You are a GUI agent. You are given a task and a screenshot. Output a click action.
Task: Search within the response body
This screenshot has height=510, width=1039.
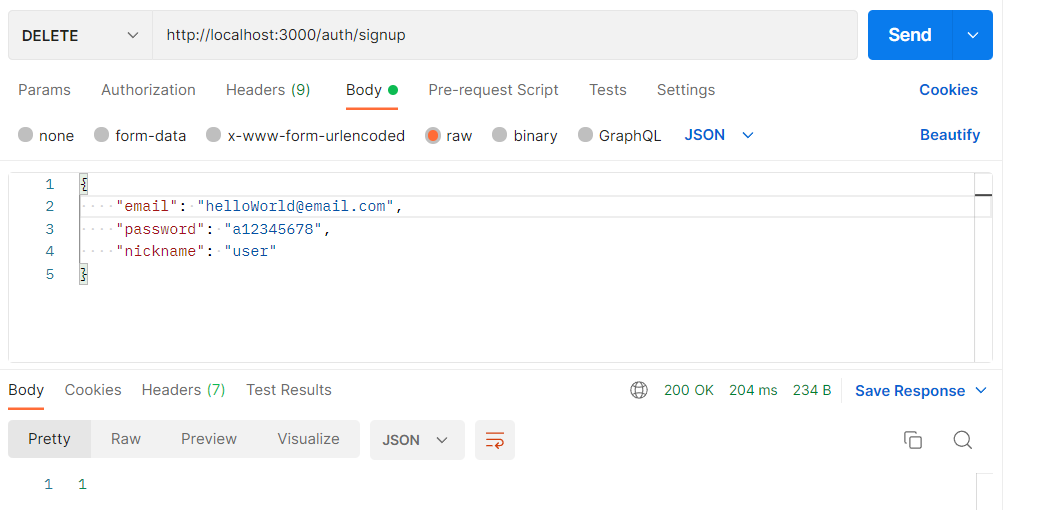962,440
